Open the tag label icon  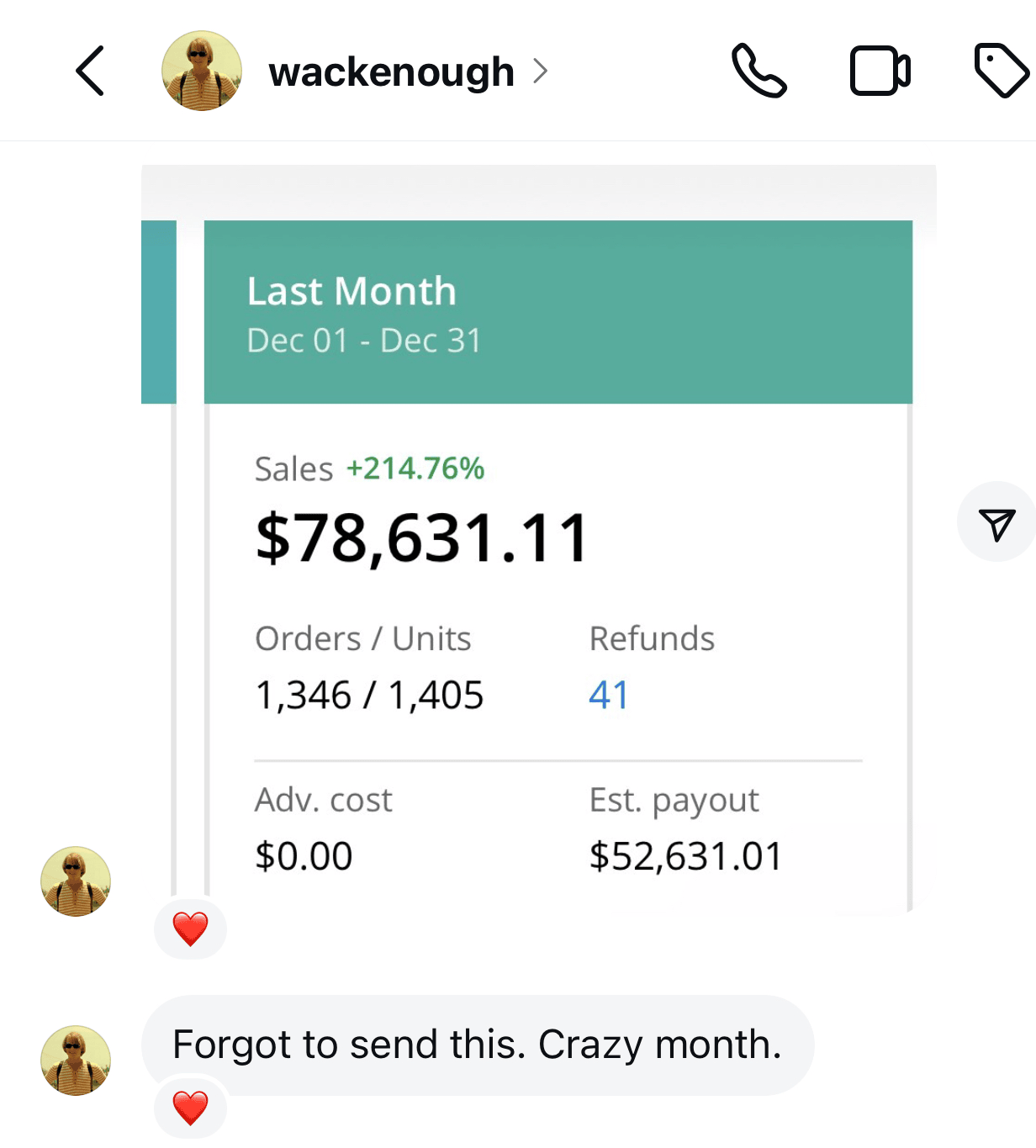pyautogui.click(x=1002, y=71)
